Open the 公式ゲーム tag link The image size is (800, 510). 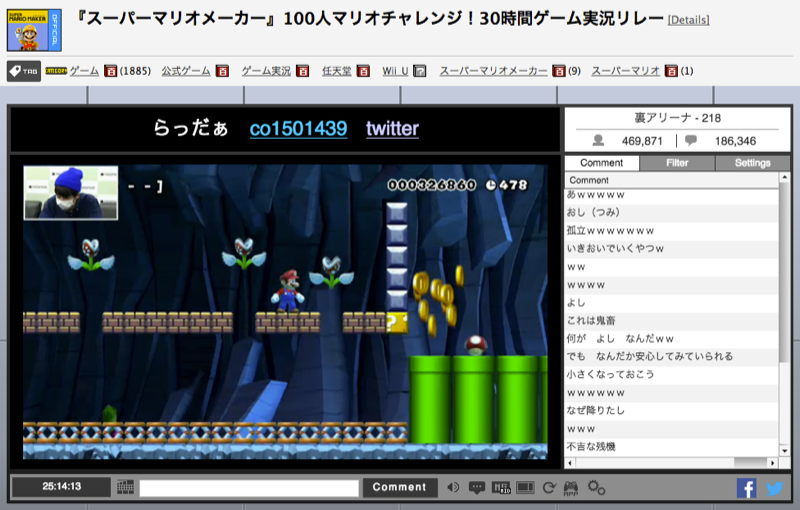coord(186,71)
